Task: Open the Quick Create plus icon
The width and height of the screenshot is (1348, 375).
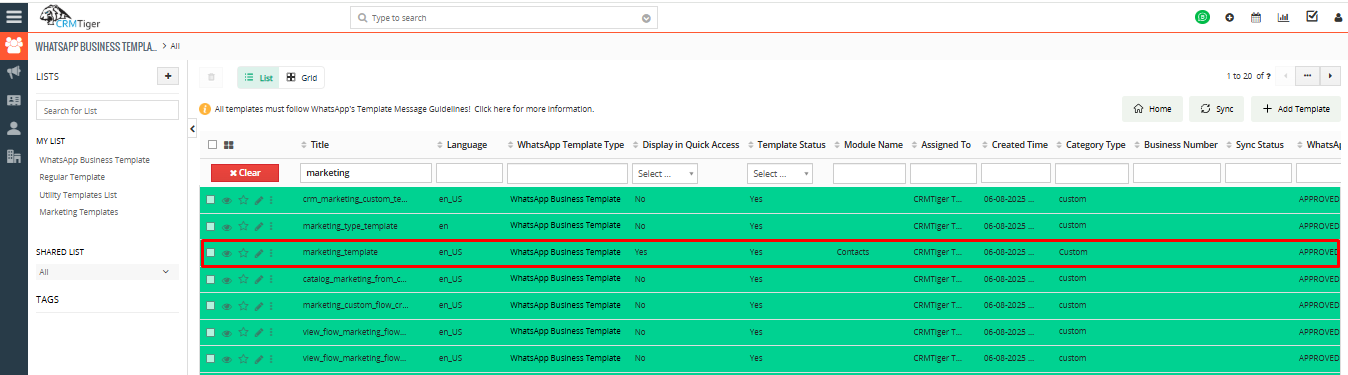Action: click(x=1229, y=18)
